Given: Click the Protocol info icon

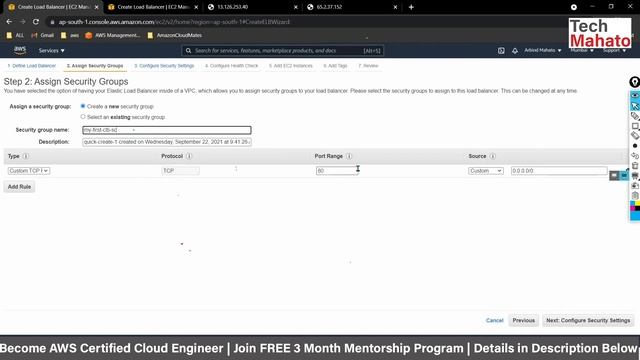Looking at the screenshot, I should pos(189,156).
